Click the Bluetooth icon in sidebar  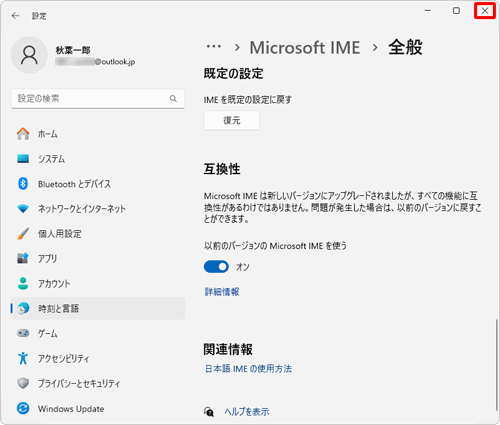pyautogui.click(x=23, y=184)
